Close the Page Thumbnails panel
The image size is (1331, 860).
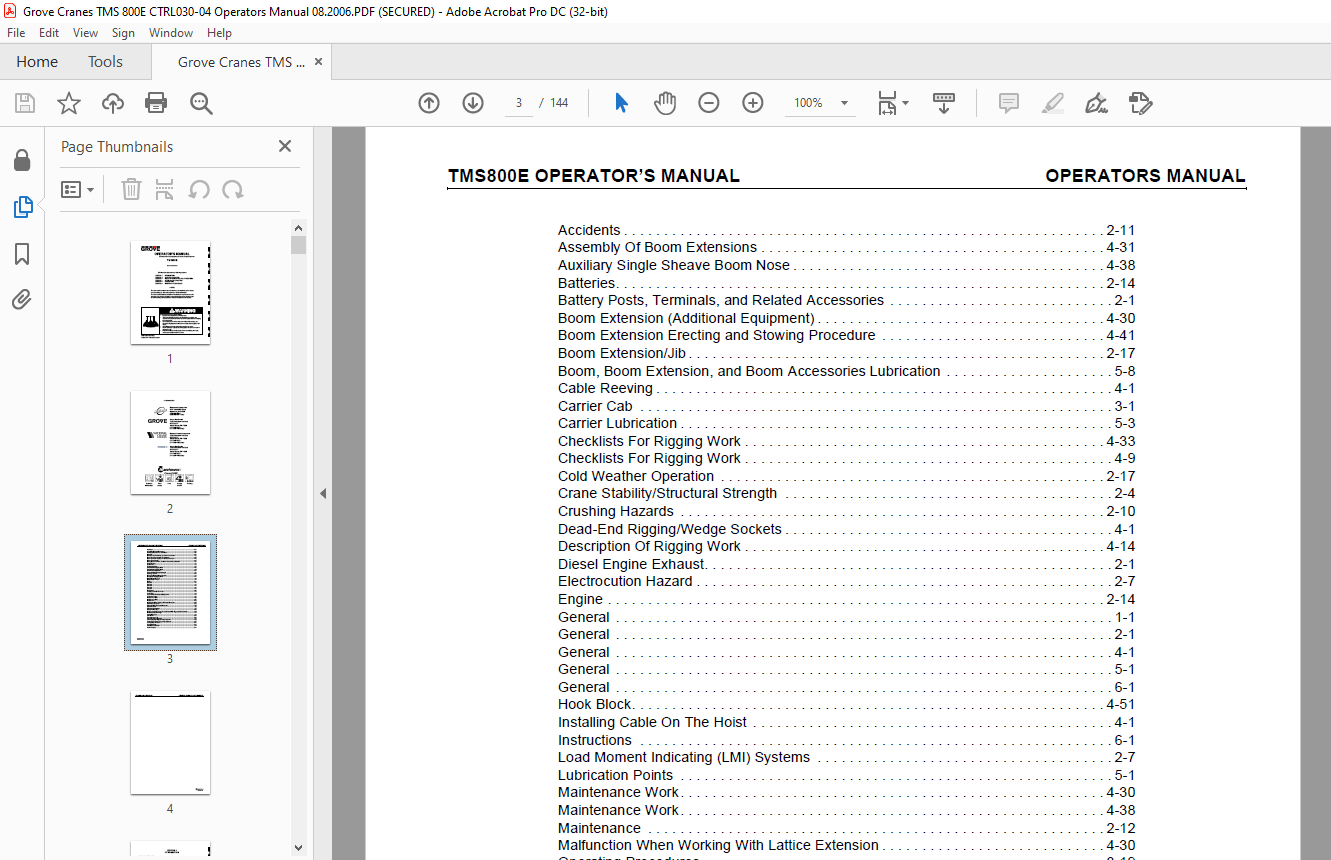[x=285, y=146]
